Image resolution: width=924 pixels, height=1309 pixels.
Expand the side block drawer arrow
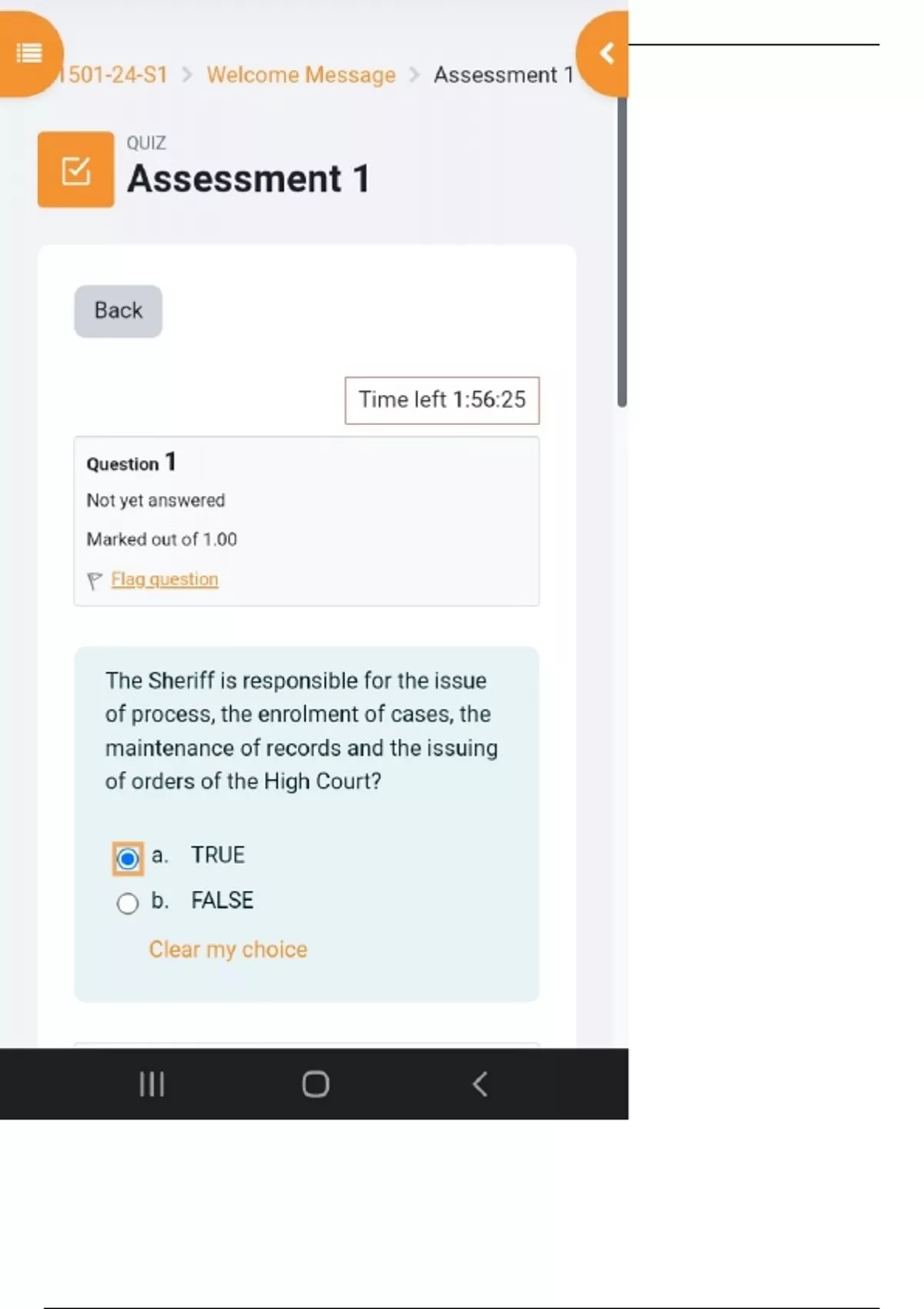pos(607,54)
